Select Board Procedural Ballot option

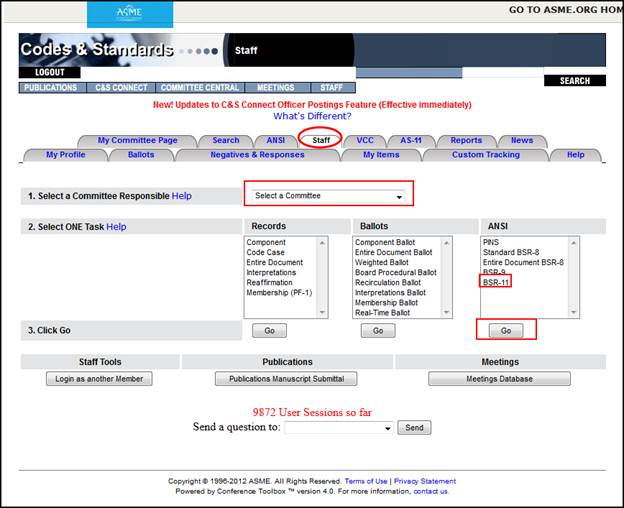pyautogui.click(x=396, y=272)
